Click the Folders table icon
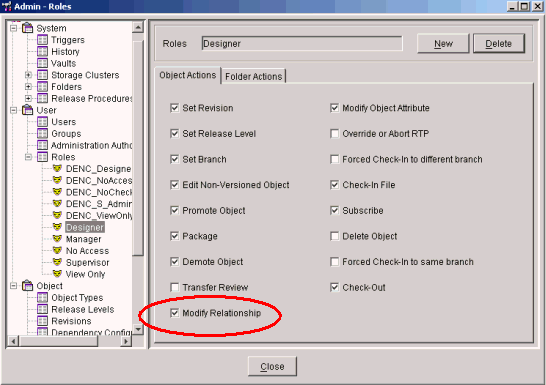The image size is (546, 385). pyautogui.click(x=42, y=87)
